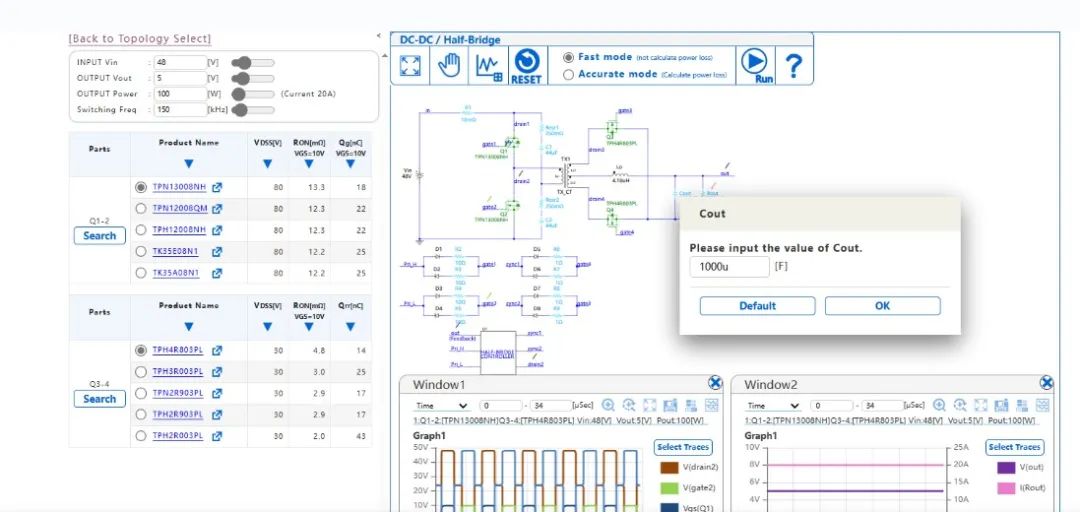Open external link icon for TPH3R003PL
Image resolution: width=1080 pixels, height=512 pixels.
[x=217, y=372]
